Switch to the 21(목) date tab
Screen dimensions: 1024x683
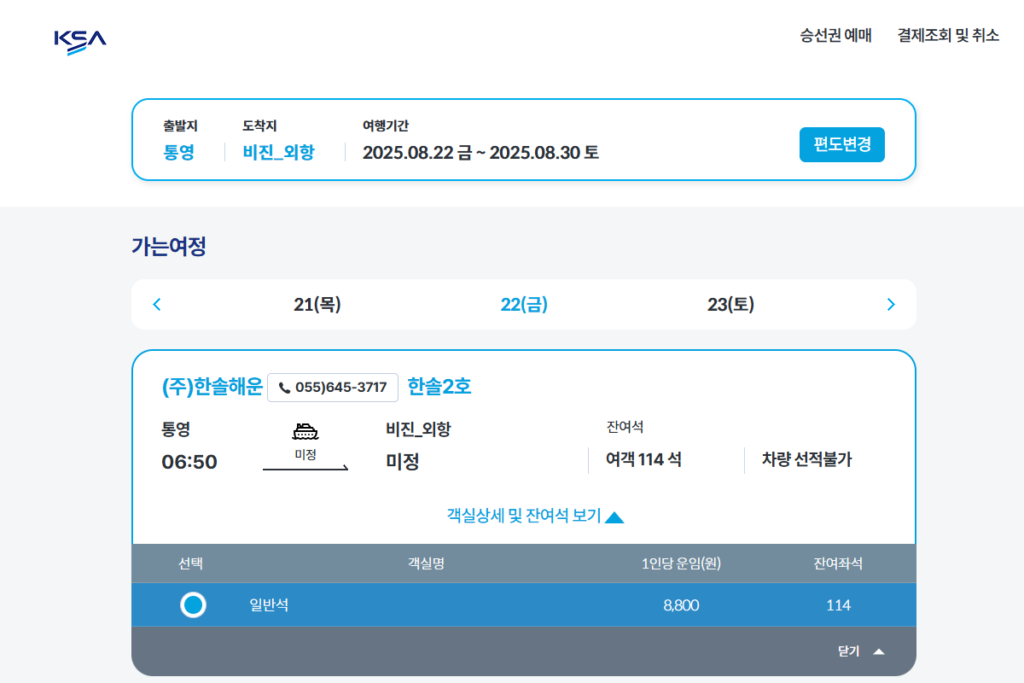tap(316, 304)
